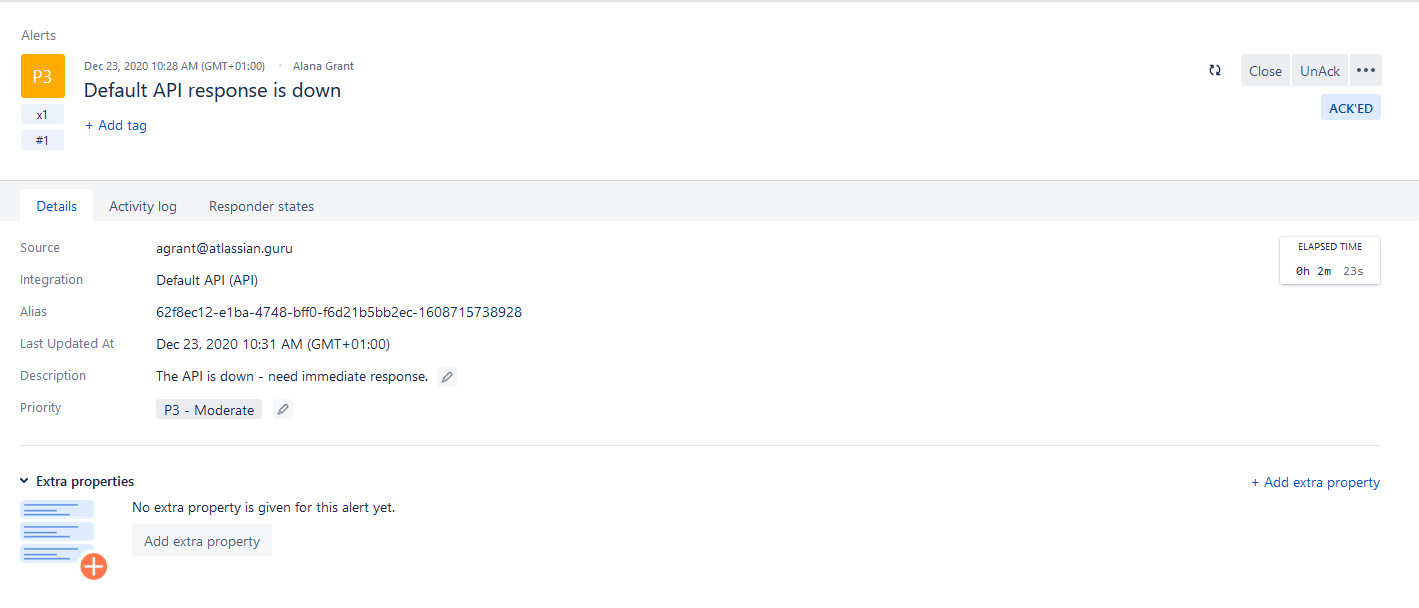Click the x1 count badge
Screen dimensions: 1419x608
click(x=42, y=114)
